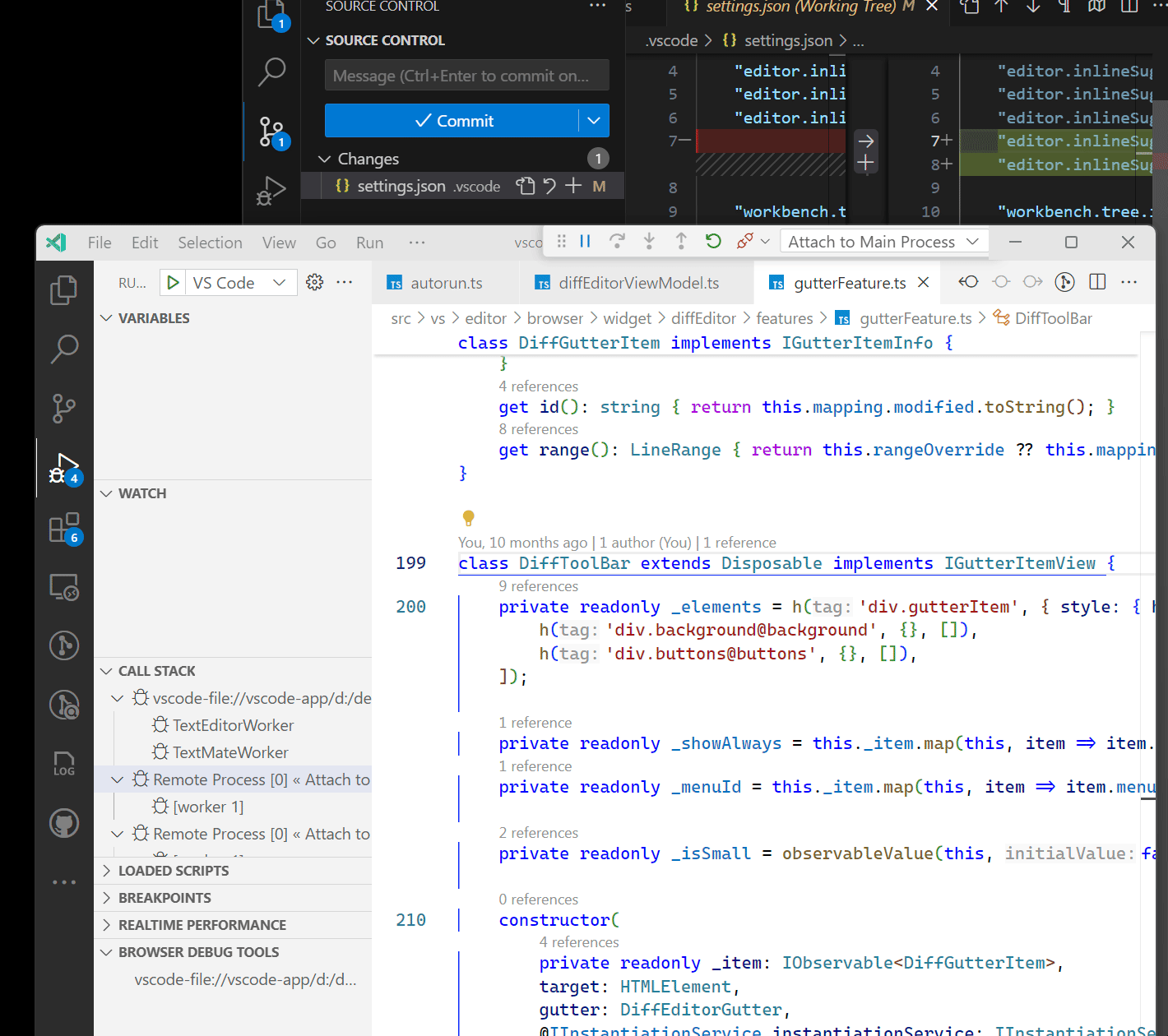Start debugging with the green play button

pos(173,283)
